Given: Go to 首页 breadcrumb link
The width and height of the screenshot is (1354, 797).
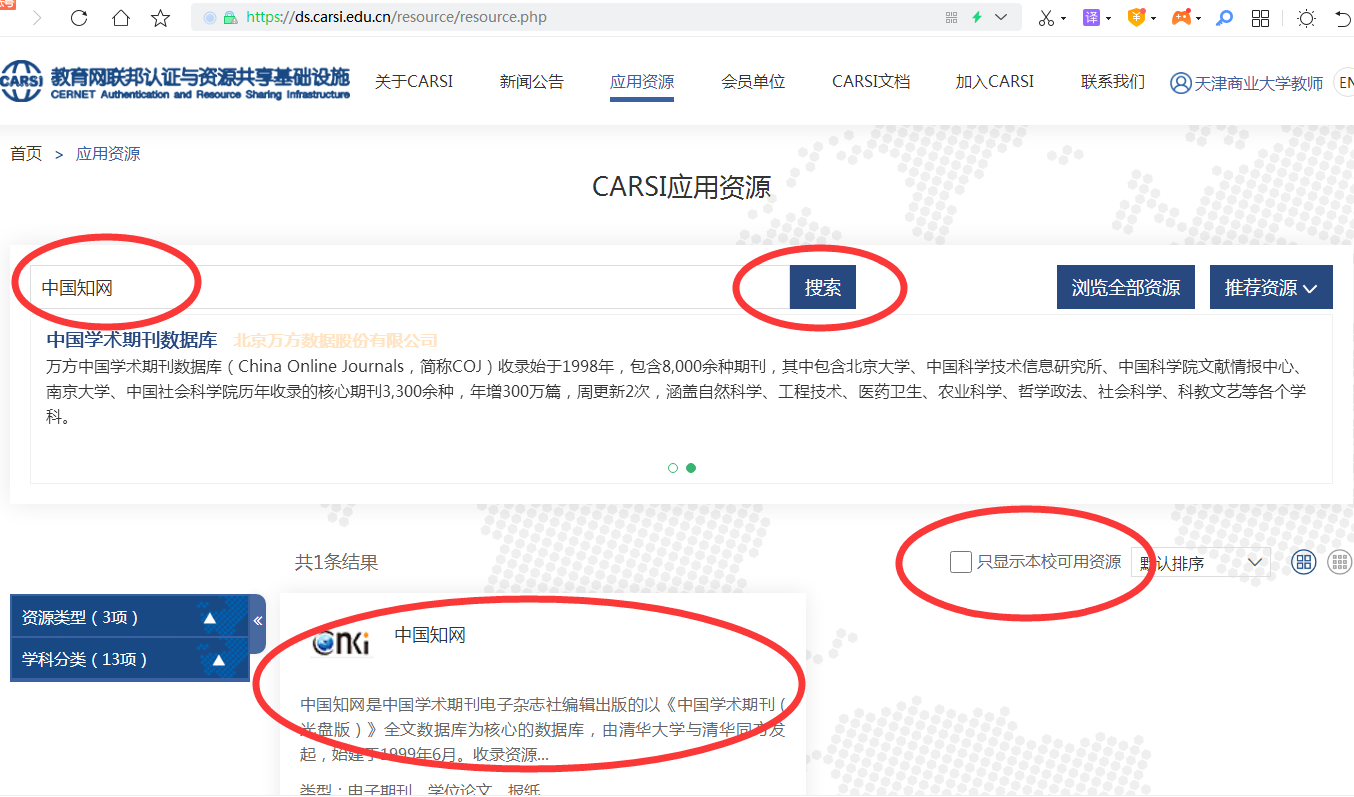Looking at the screenshot, I should click(26, 154).
